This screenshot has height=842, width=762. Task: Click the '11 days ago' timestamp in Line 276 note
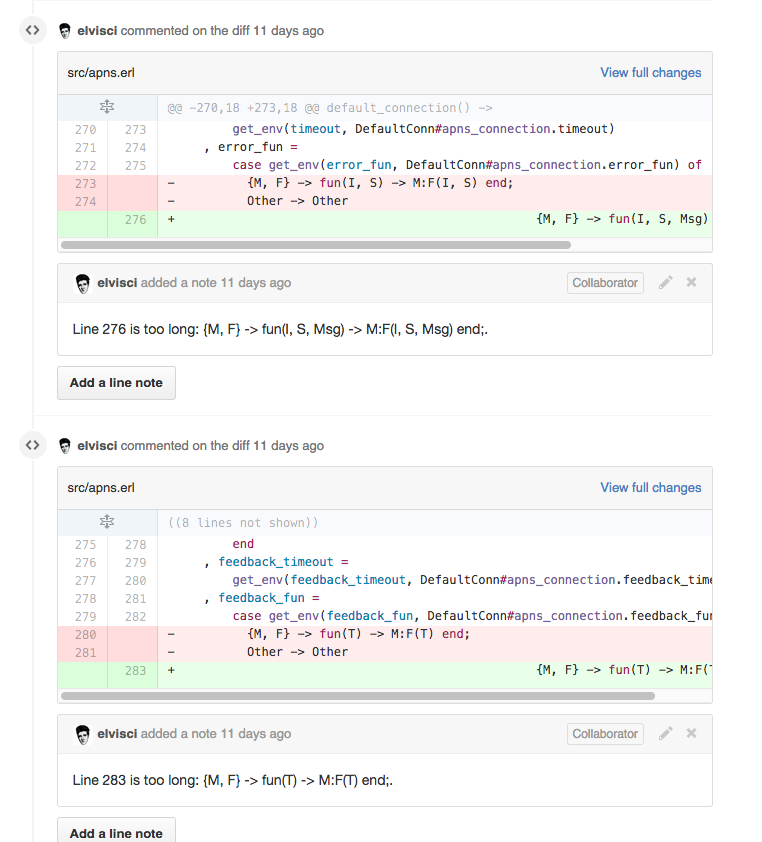[256, 282]
